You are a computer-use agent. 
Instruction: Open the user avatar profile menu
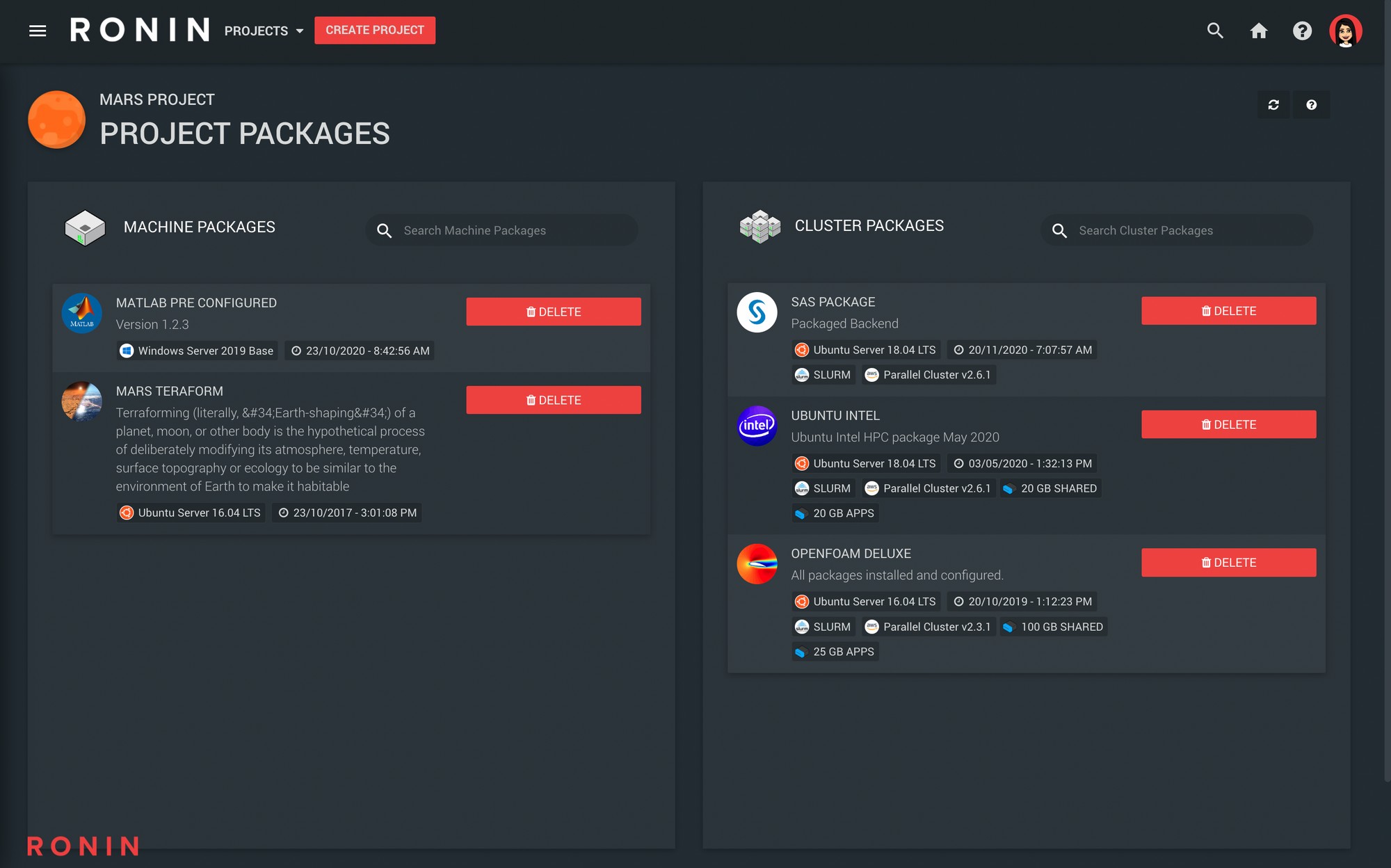(x=1345, y=31)
